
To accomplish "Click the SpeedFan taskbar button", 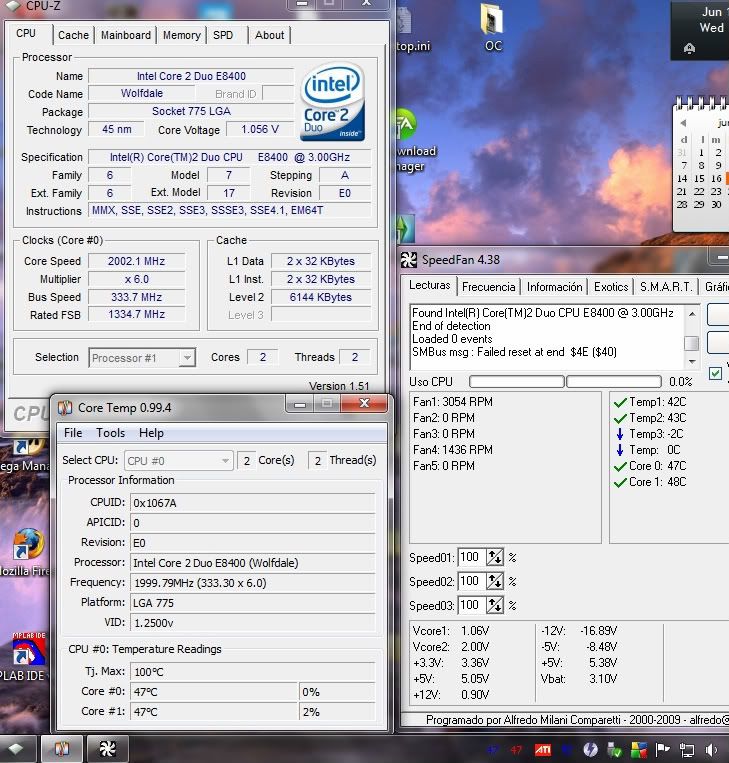I will [x=108, y=749].
